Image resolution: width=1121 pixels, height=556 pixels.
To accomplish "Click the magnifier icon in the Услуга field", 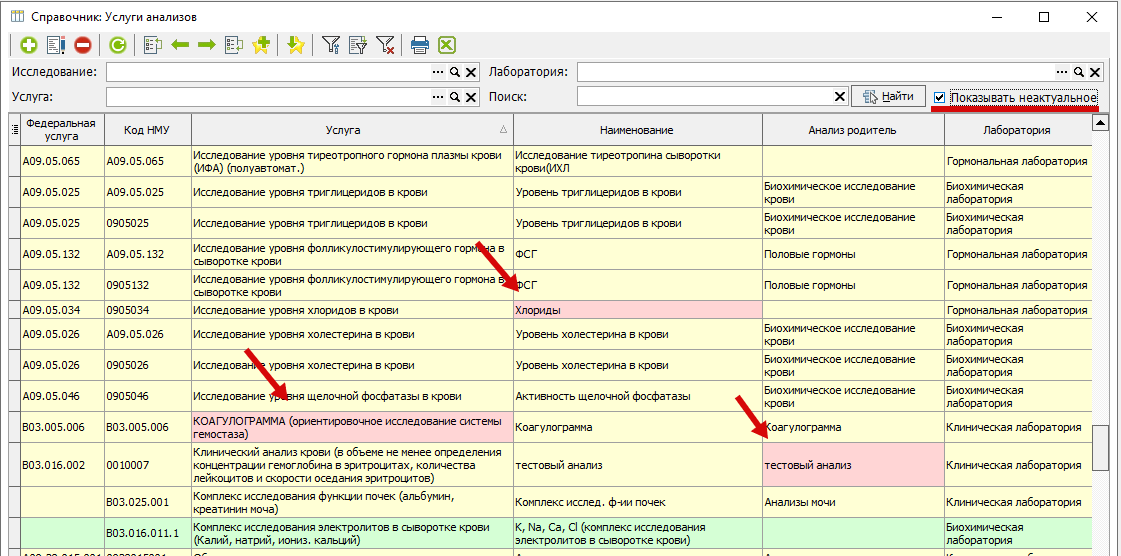I will pyautogui.click(x=454, y=96).
